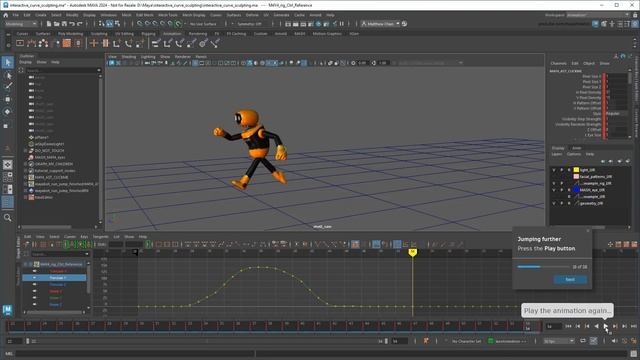Open Style Regular dropdown in Channel Box
The width and height of the screenshot is (640, 360).
coord(616,113)
